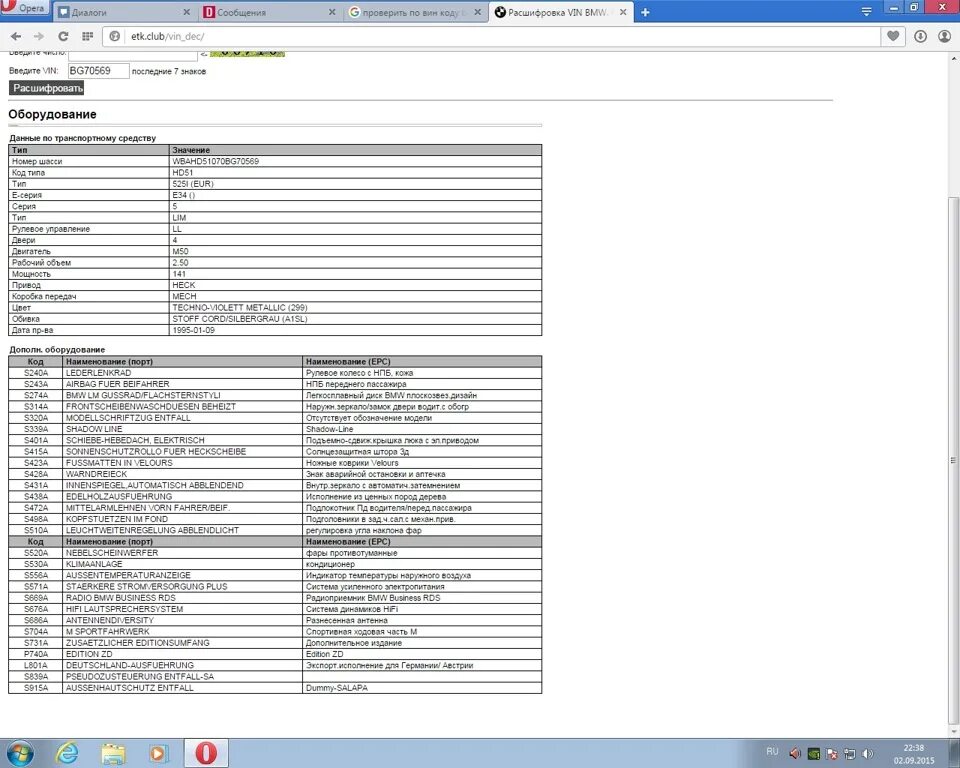Viewport: 960px width, 768px height.
Task: Click TECHNO-VIOLETT METALLIC (299) cell
Action: [355, 307]
